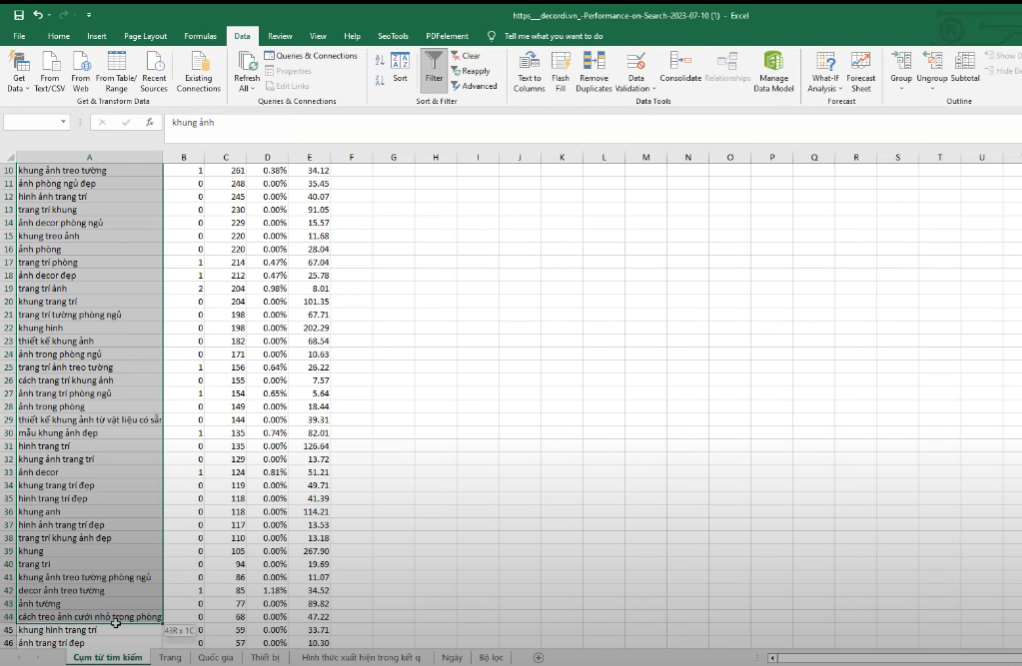Open the Name Box dropdown arrow
This screenshot has width=1022, height=666.
[x=63, y=122]
